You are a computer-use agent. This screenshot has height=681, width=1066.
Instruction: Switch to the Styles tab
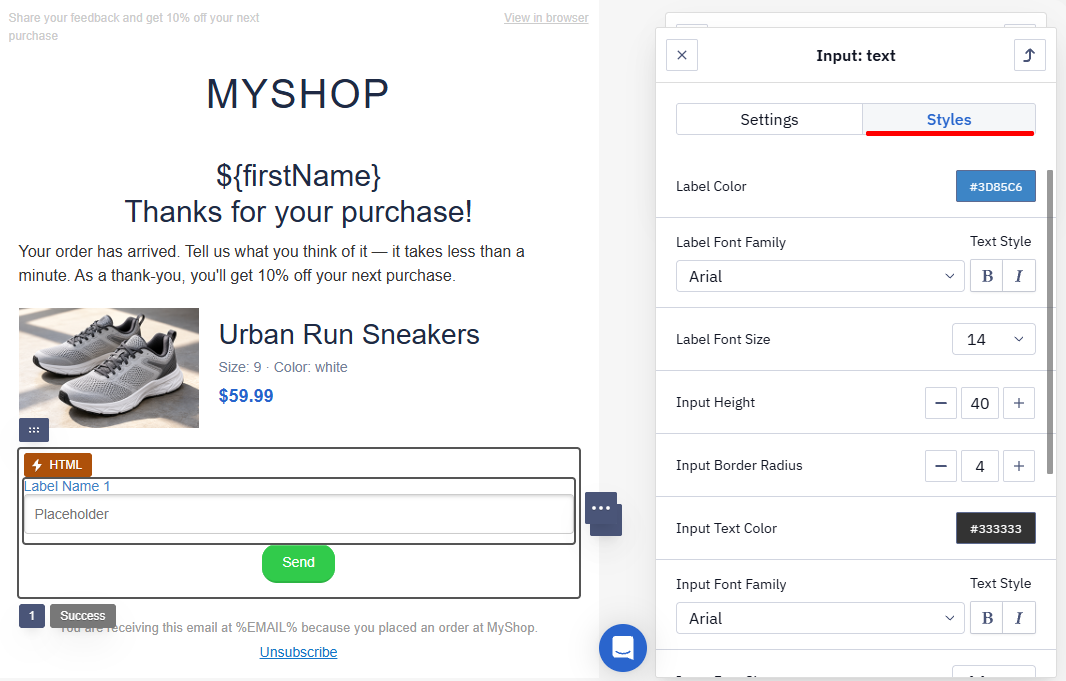click(949, 120)
